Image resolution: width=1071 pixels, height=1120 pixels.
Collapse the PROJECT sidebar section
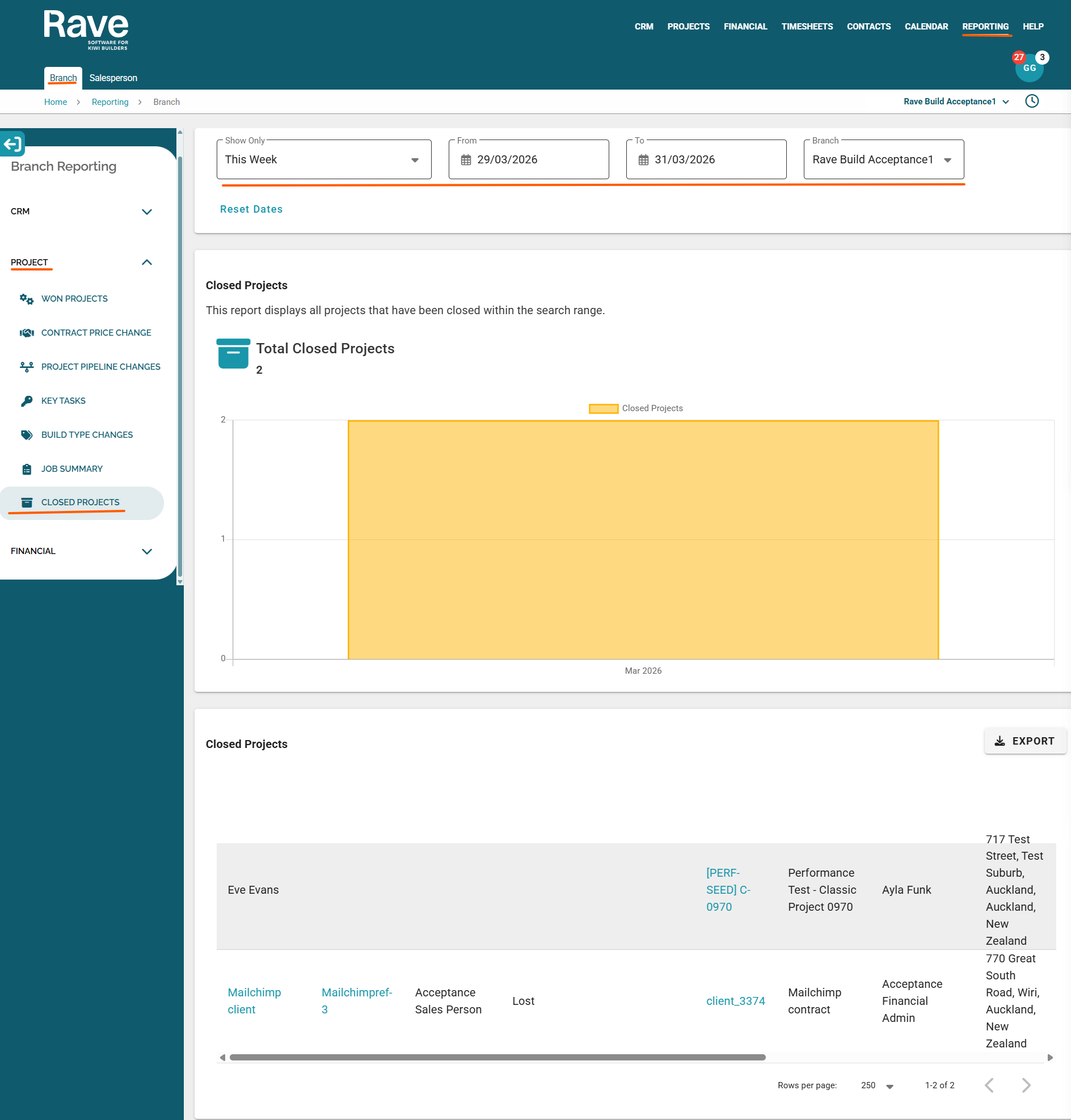point(146,263)
